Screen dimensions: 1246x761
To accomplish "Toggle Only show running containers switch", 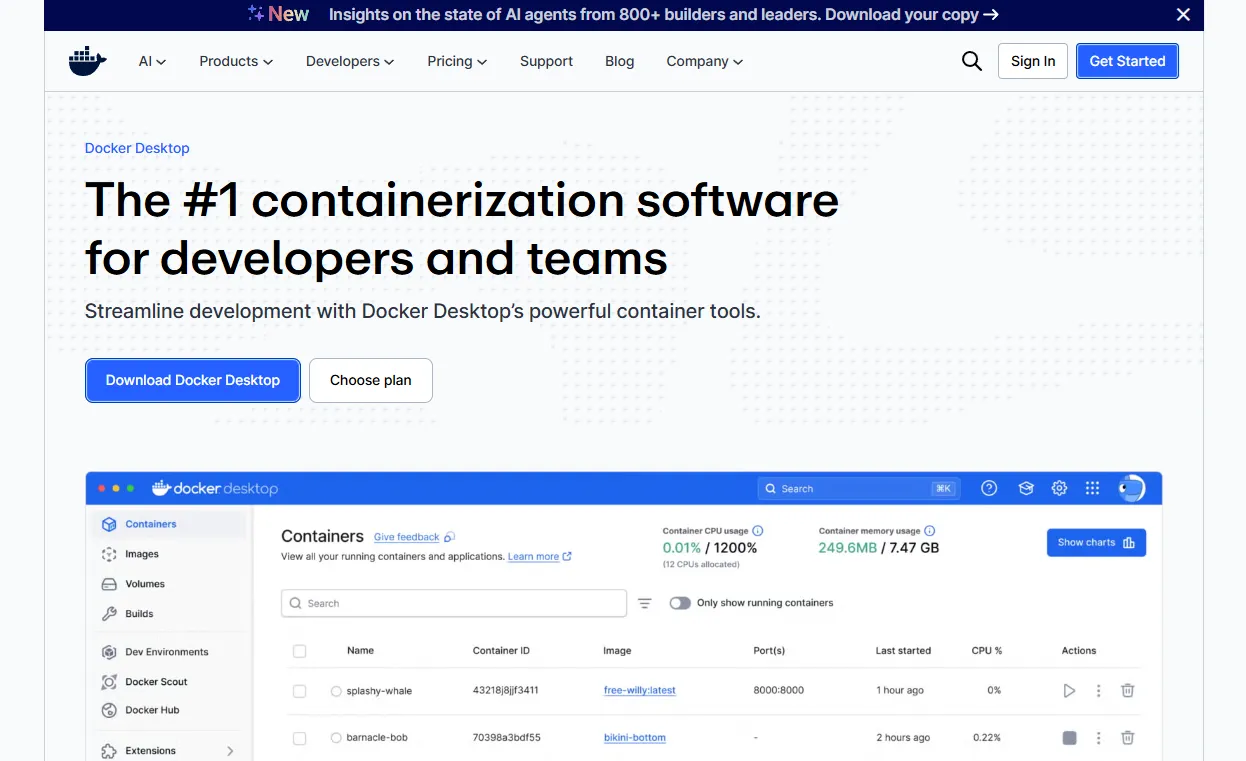I will pyautogui.click(x=680, y=603).
